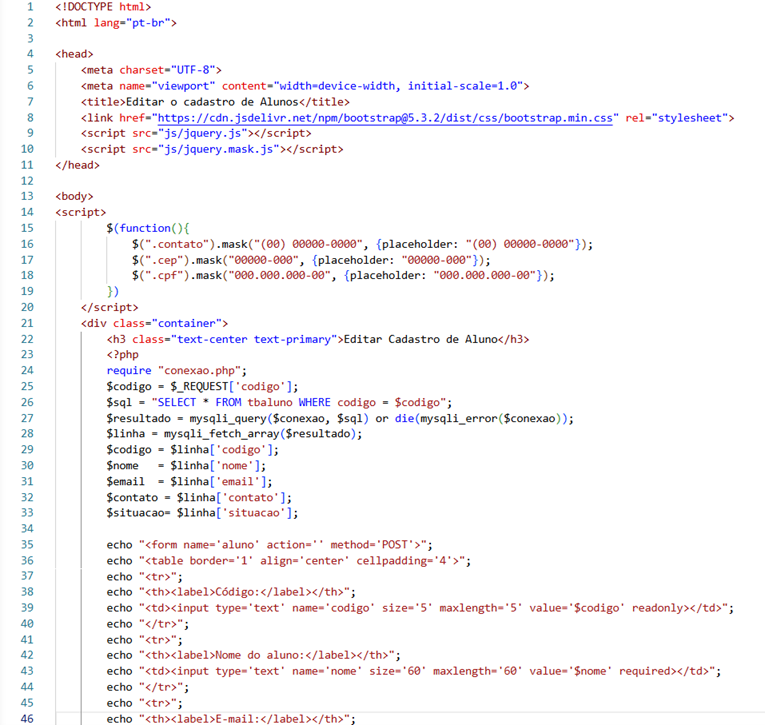
Task: Click the <!DOCTYPE html> declaration
Action: tap(103, 7)
